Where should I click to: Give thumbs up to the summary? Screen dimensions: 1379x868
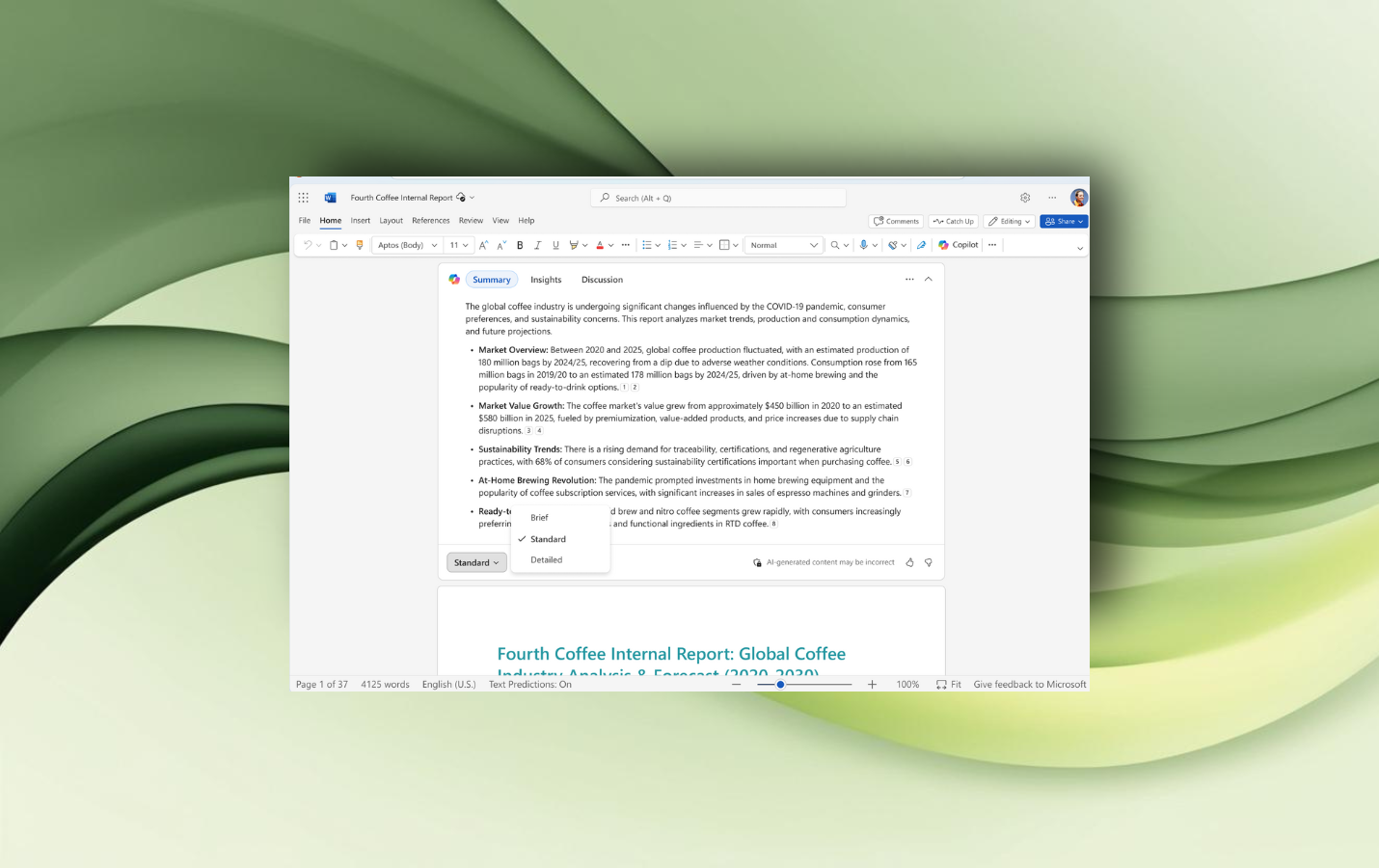point(909,562)
